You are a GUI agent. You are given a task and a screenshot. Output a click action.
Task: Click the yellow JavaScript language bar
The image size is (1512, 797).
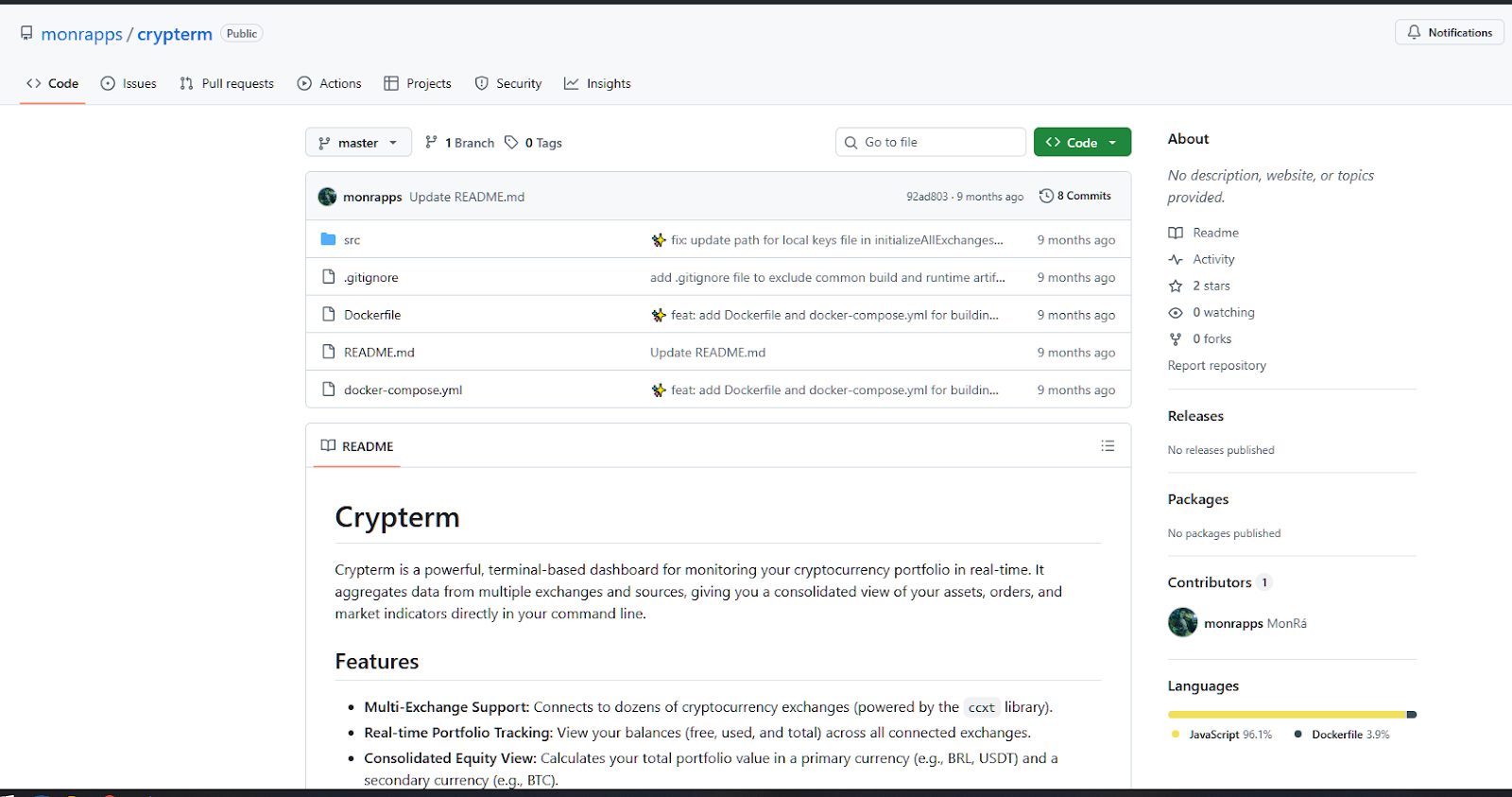(1285, 714)
